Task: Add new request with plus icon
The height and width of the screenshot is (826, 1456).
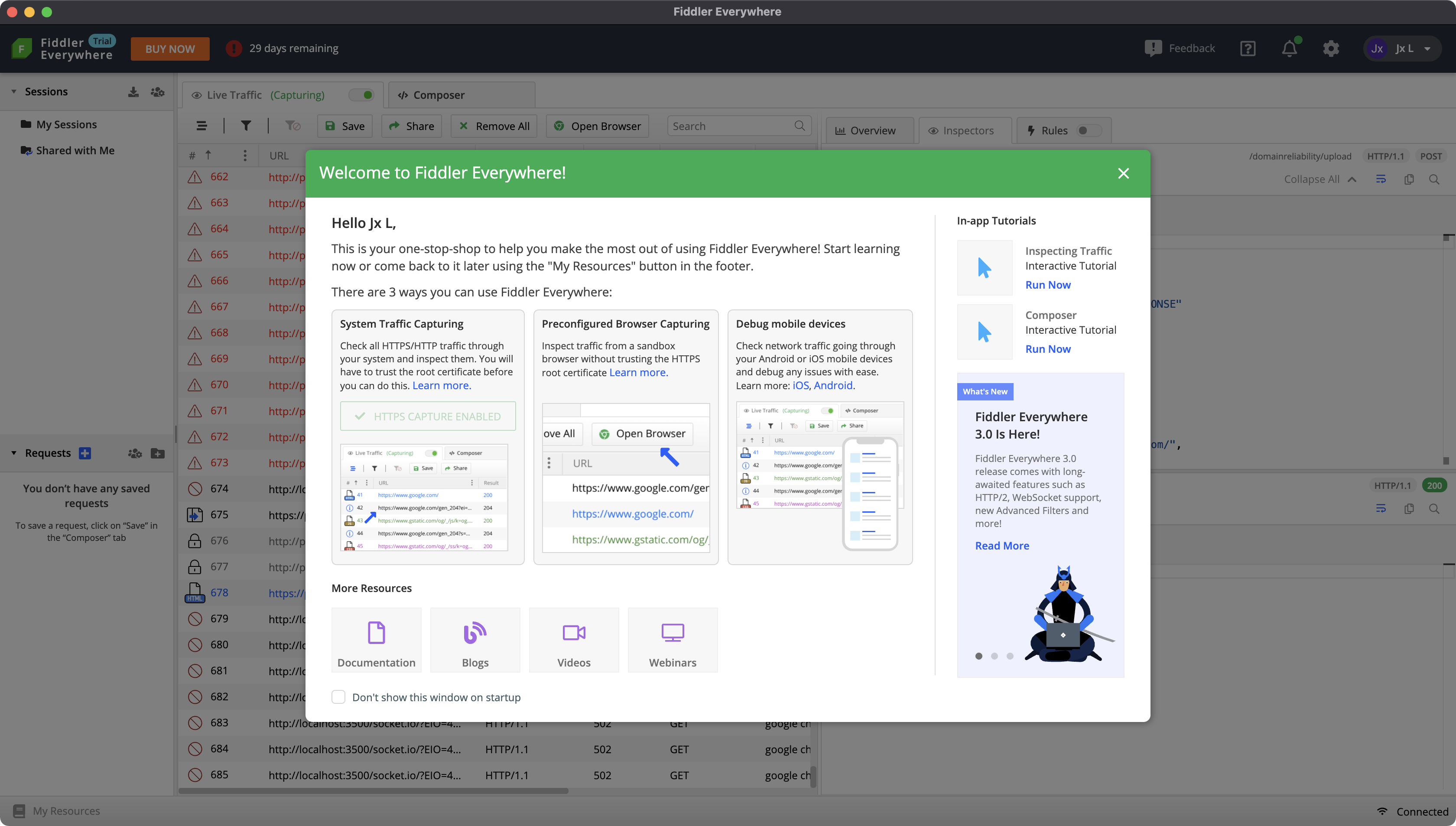Action: (x=85, y=453)
